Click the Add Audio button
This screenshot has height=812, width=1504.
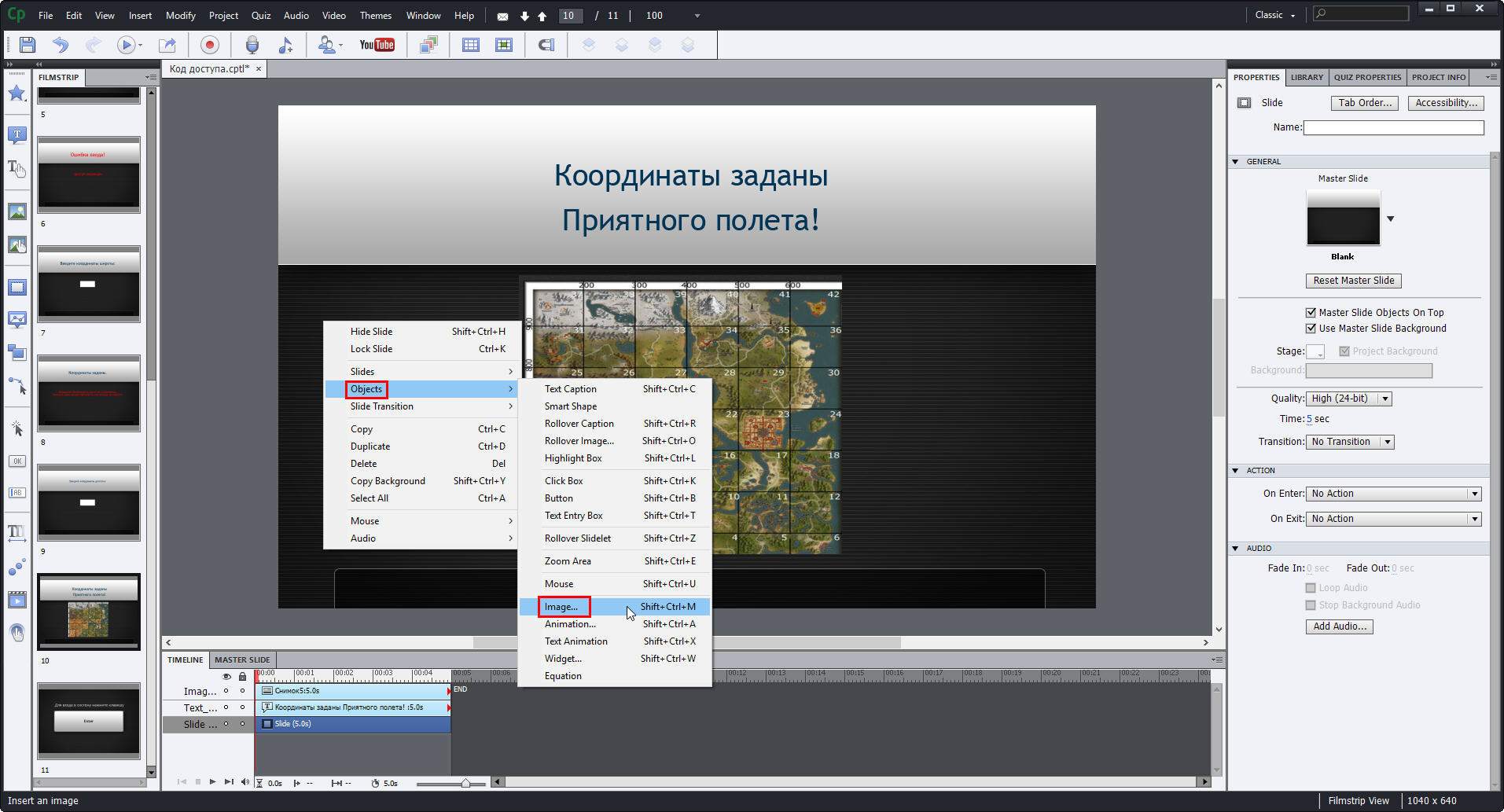(x=1338, y=626)
